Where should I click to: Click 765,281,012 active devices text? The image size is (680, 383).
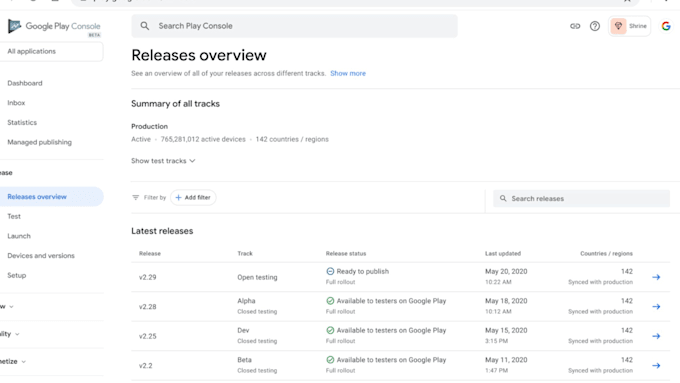(203, 139)
